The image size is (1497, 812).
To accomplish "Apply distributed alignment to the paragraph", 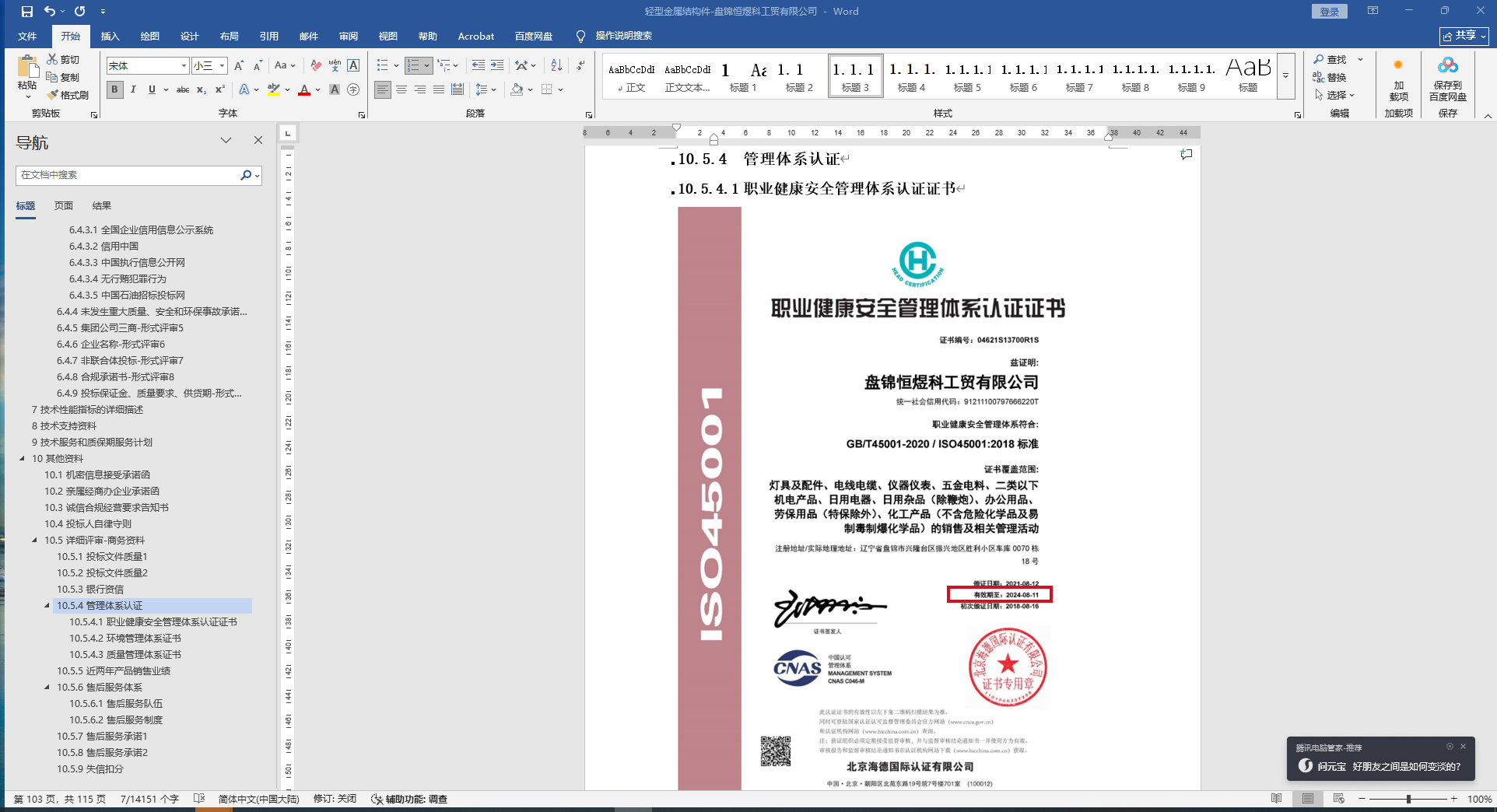I will (x=458, y=89).
